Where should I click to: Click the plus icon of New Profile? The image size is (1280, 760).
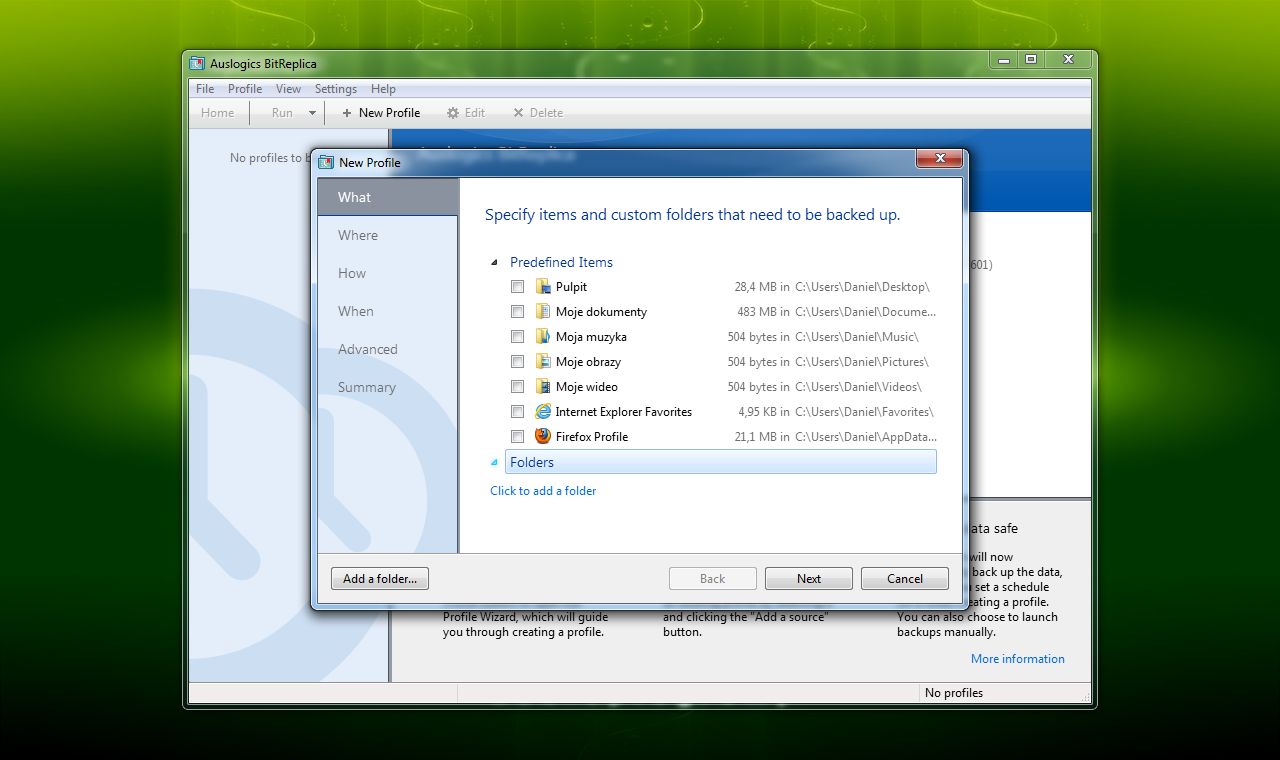click(347, 113)
